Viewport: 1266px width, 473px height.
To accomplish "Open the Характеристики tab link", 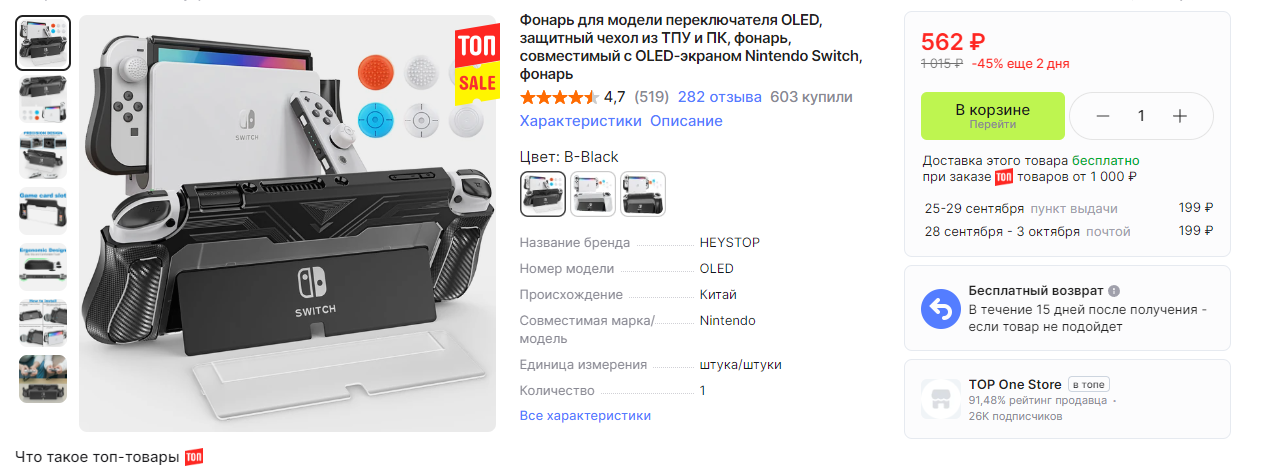I will 580,121.
